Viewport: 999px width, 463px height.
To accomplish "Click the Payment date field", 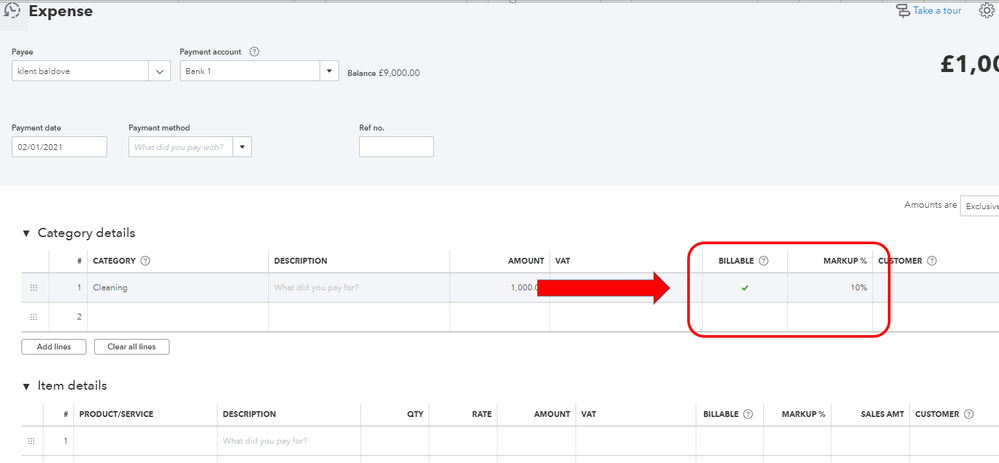I will [x=59, y=147].
